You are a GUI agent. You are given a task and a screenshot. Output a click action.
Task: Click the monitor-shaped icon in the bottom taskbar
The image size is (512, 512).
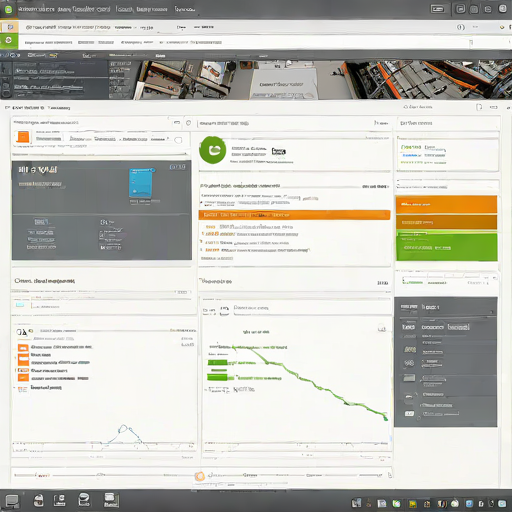tap(12, 501)
